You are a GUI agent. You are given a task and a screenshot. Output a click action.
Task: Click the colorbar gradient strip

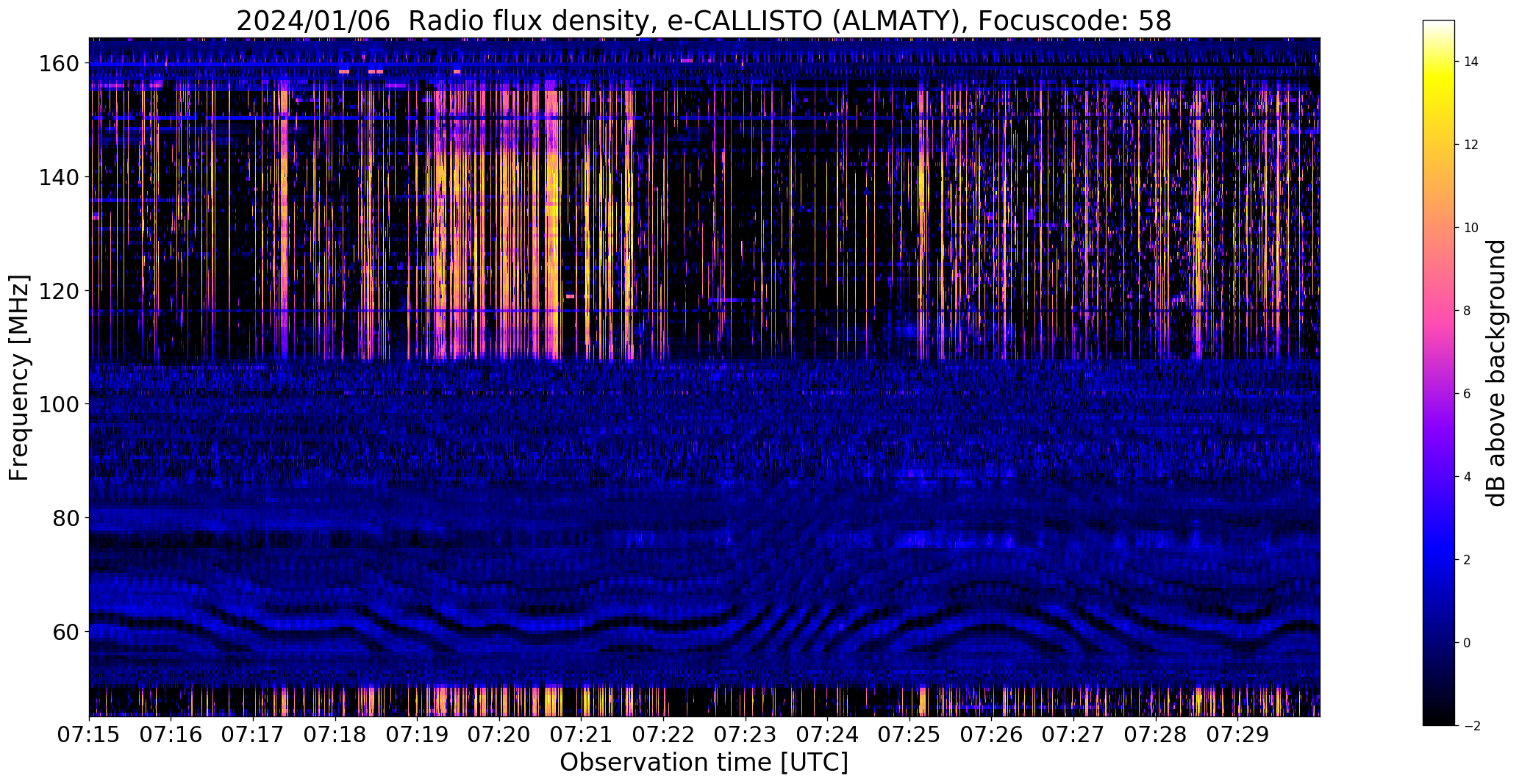click(x=1439, y=373)
